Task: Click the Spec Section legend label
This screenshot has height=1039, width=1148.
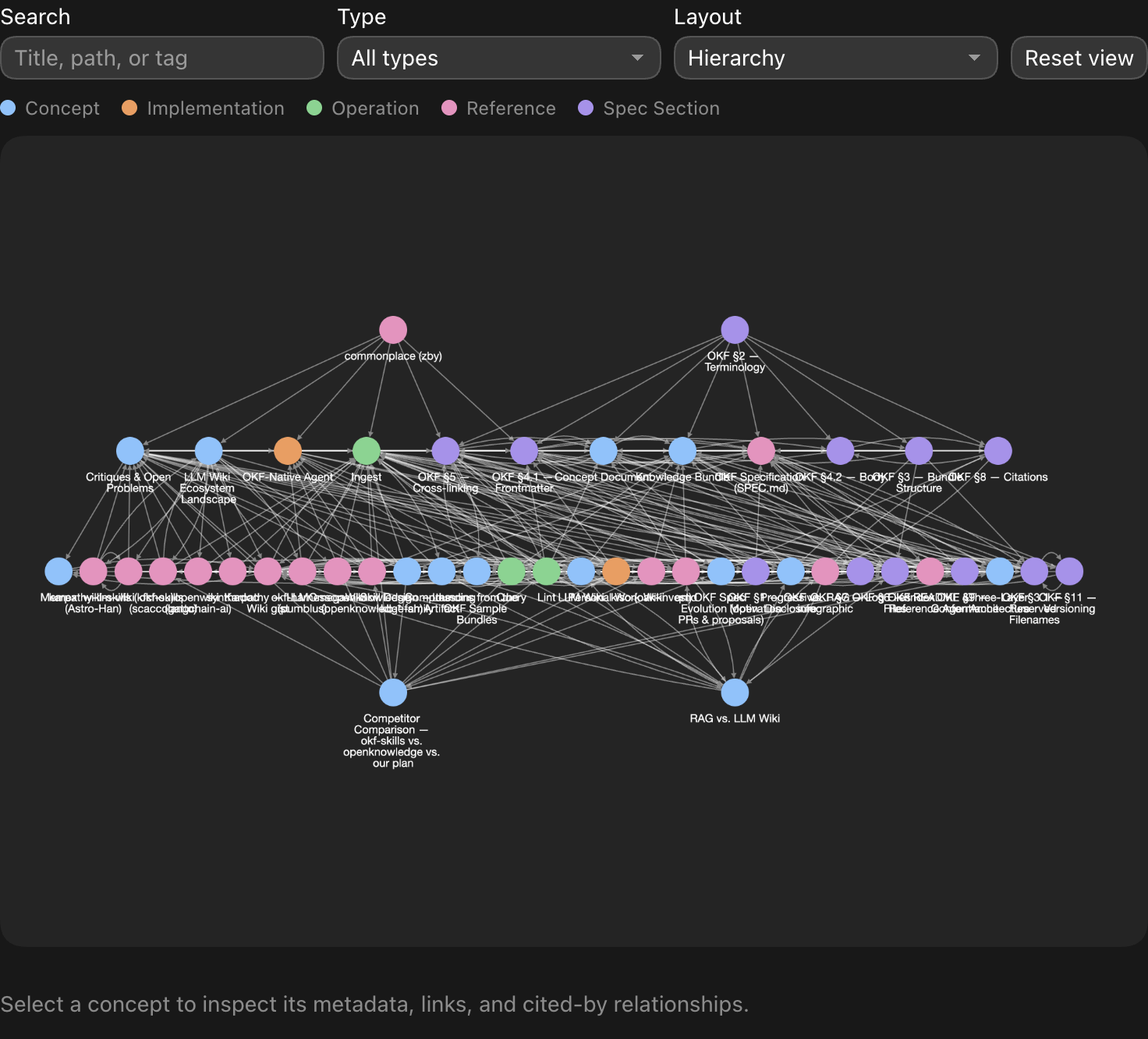Action: click(661, 108)
